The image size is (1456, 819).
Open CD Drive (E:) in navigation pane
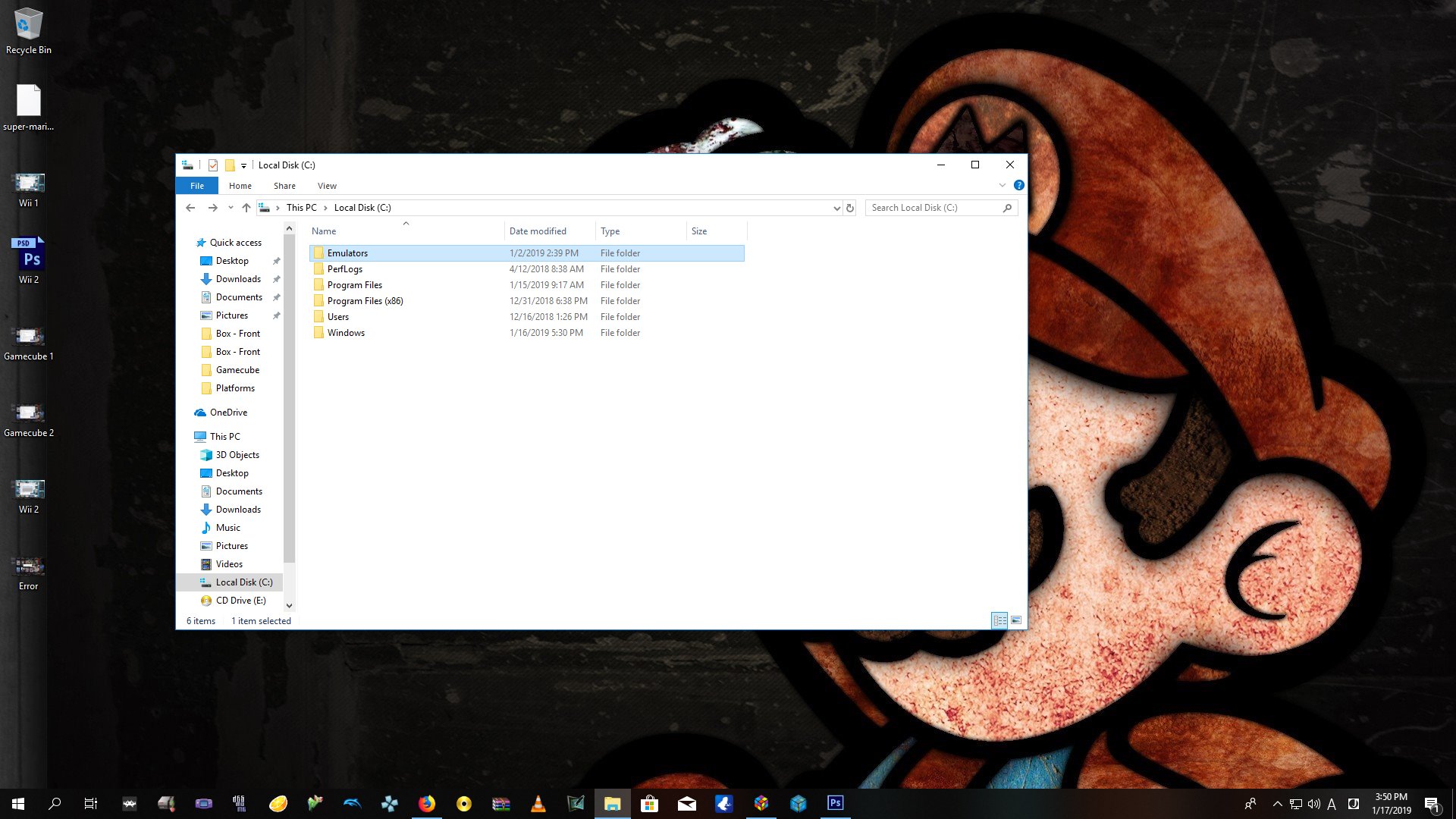point(240,601)
